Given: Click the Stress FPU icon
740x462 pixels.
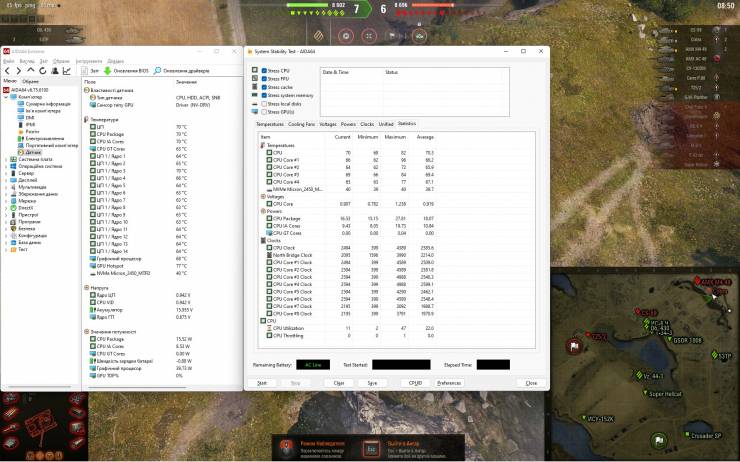Looking at the screenshot, I should coord(255,78).
